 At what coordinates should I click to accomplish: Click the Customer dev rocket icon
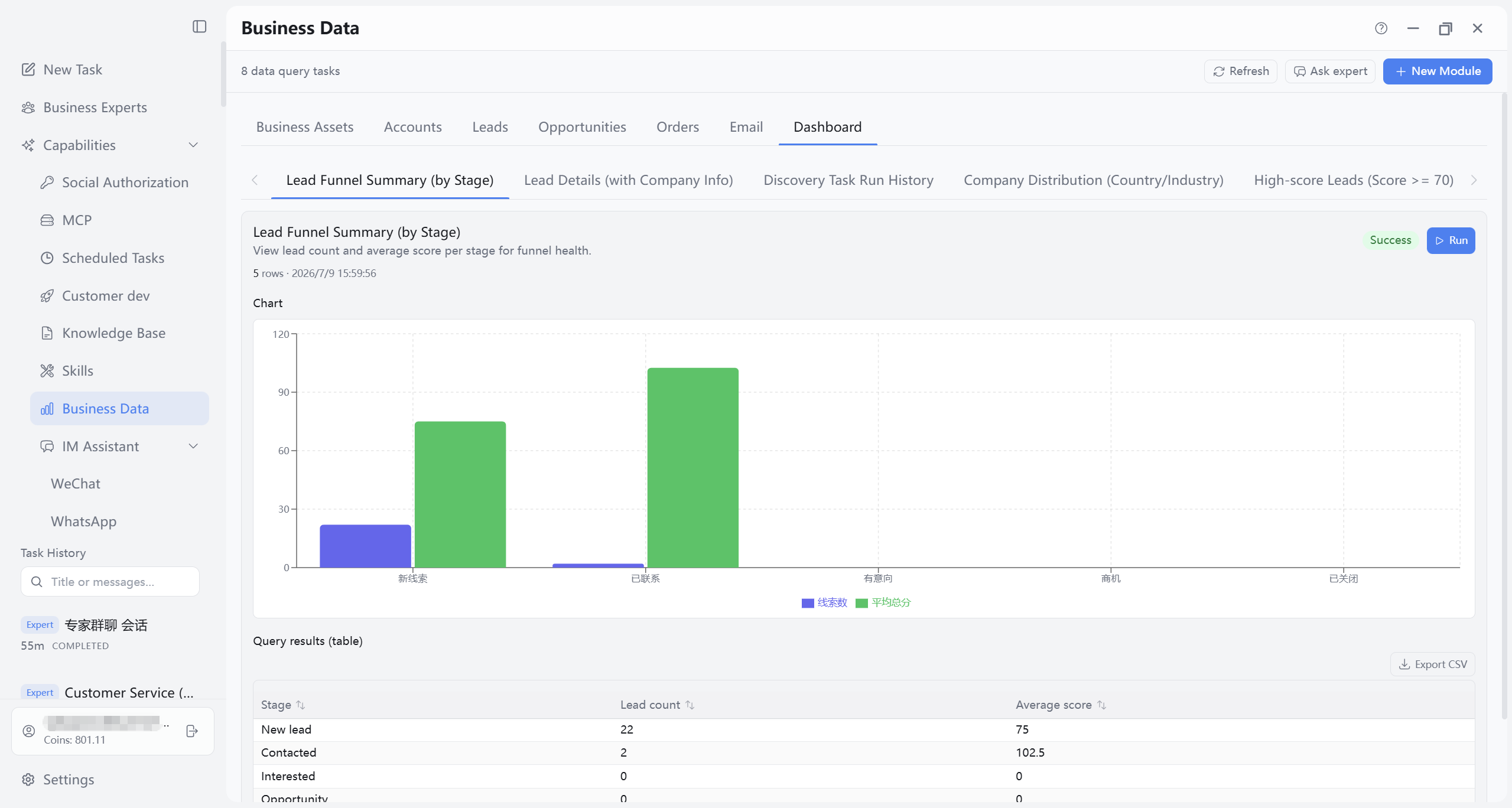coord(47,296)
